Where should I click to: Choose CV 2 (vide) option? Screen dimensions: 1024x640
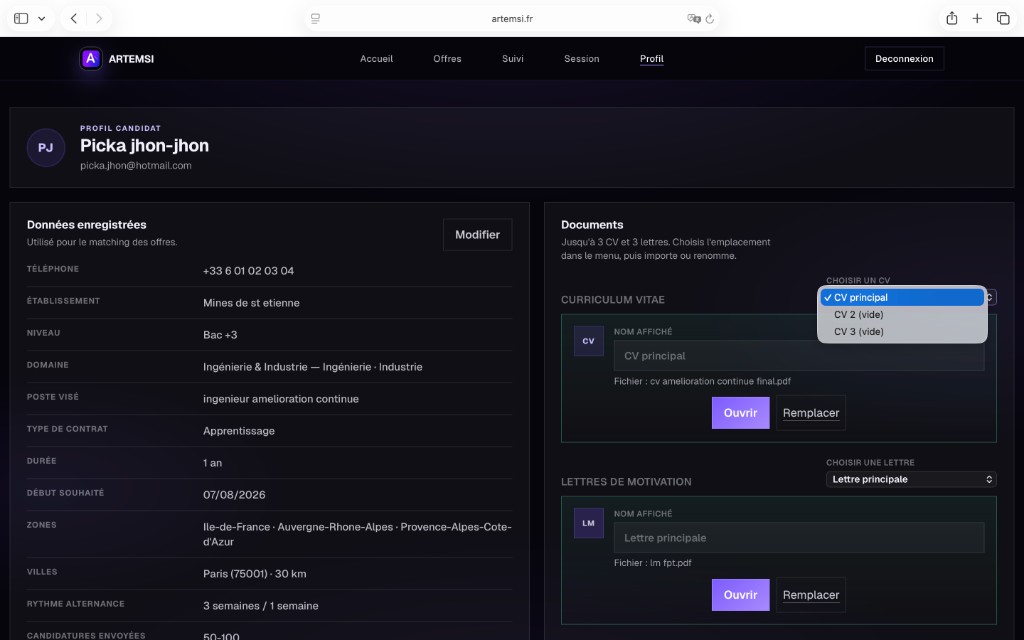902,314
